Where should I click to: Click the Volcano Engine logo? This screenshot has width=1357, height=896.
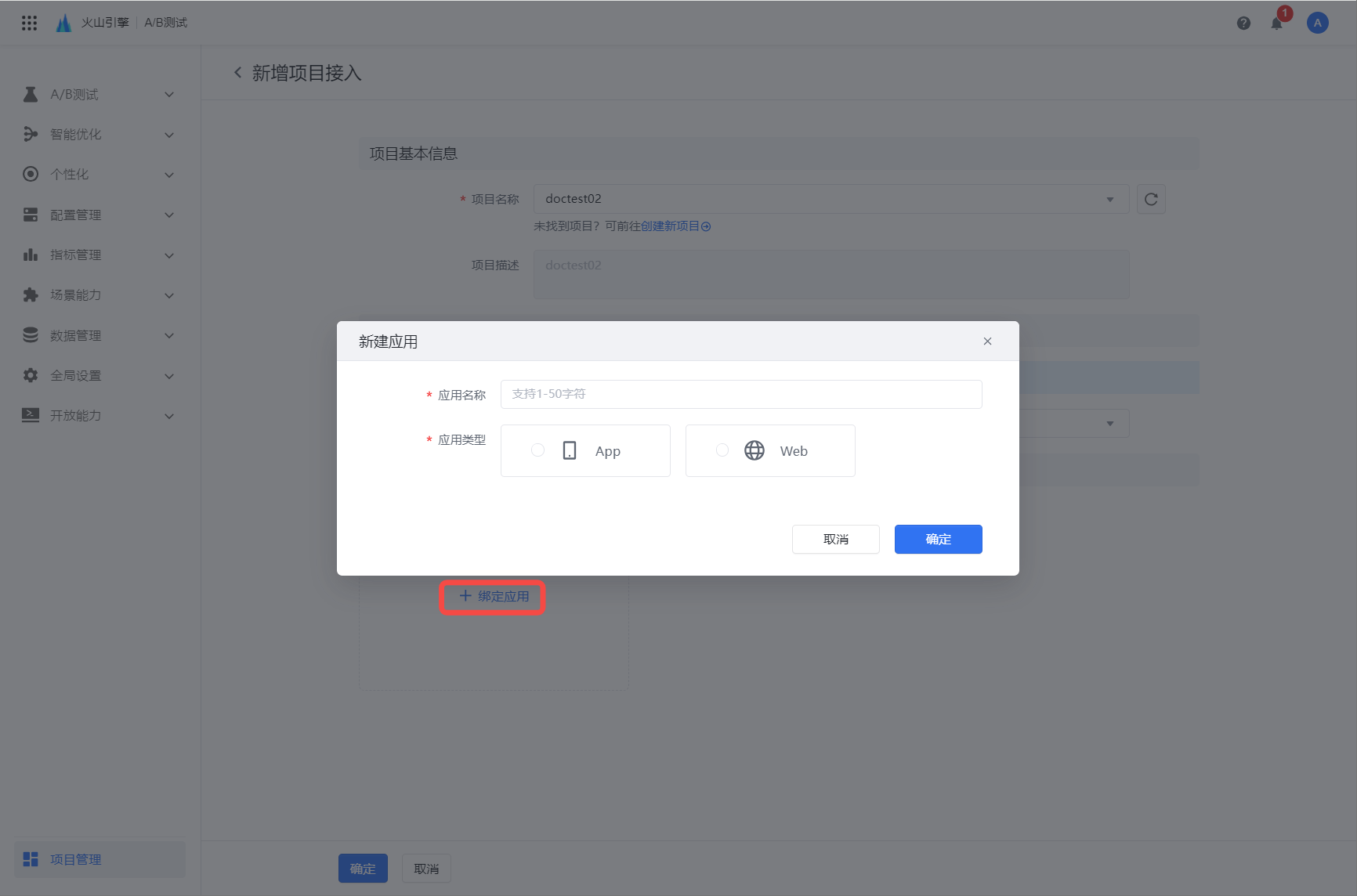point(63,23)
